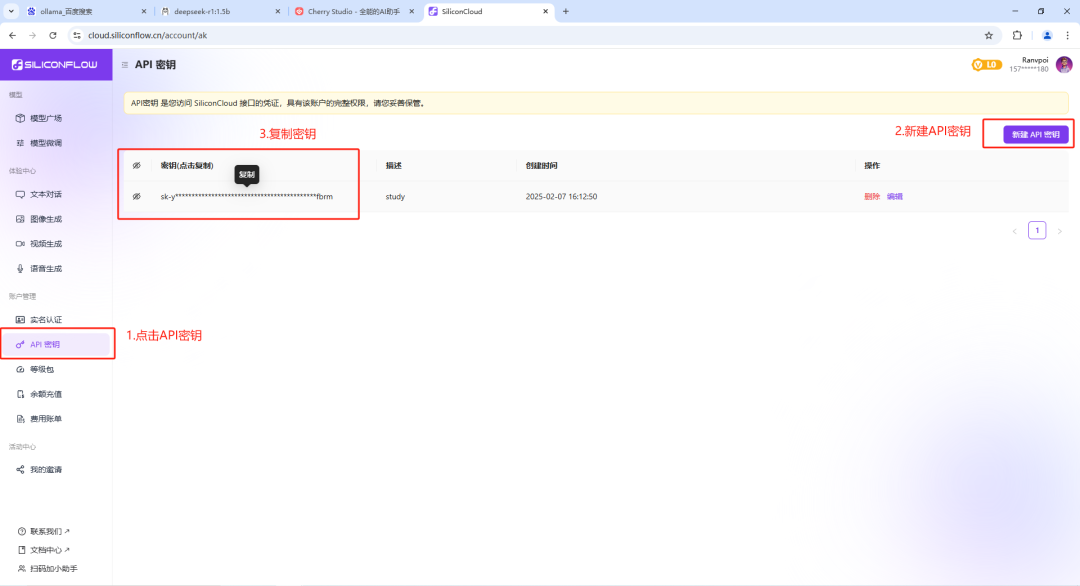Image resolution: width=1080 pixels, height=586 pixels.
Task: Go to previous page arrow in pagination
Action: (x=1015, y=231)
